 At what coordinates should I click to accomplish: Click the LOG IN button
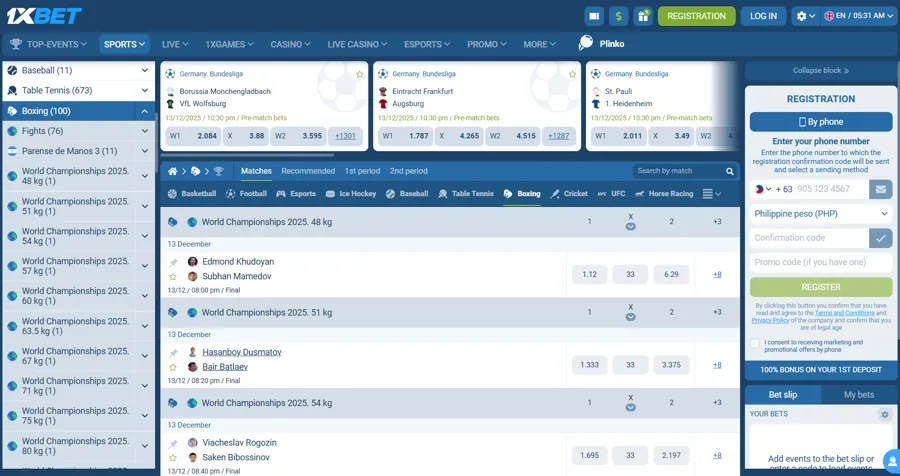pos(763,16)
